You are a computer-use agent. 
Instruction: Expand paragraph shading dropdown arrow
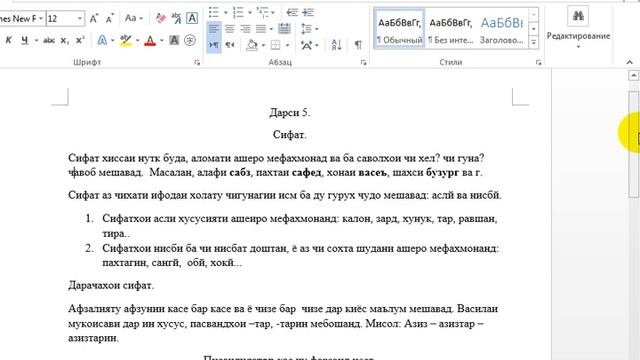(x=263, y=45)
